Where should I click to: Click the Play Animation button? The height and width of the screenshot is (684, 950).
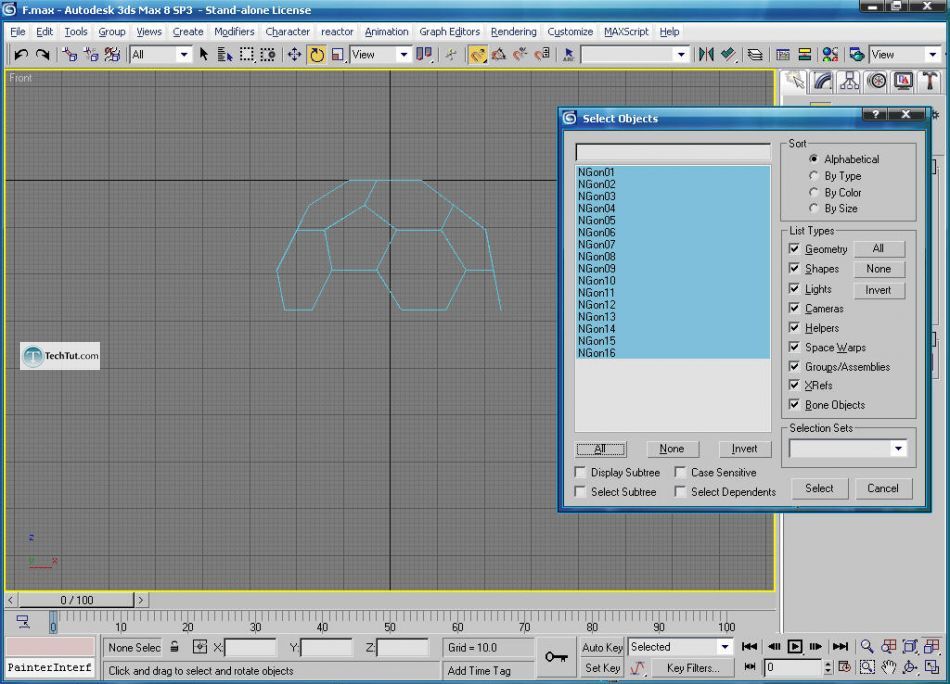(x=795, y=647)
